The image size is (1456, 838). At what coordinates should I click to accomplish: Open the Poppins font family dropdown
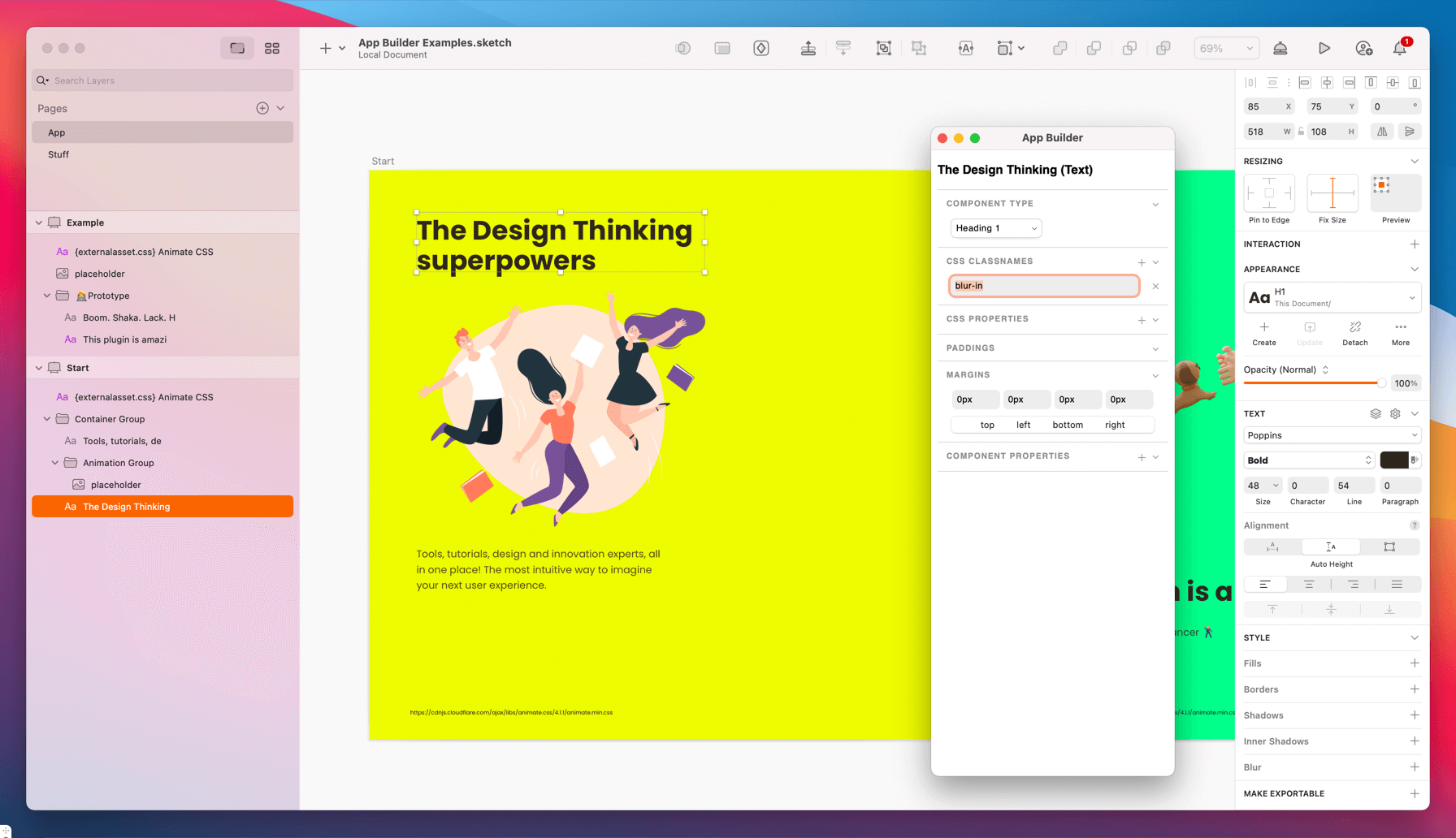[1331, 435]
